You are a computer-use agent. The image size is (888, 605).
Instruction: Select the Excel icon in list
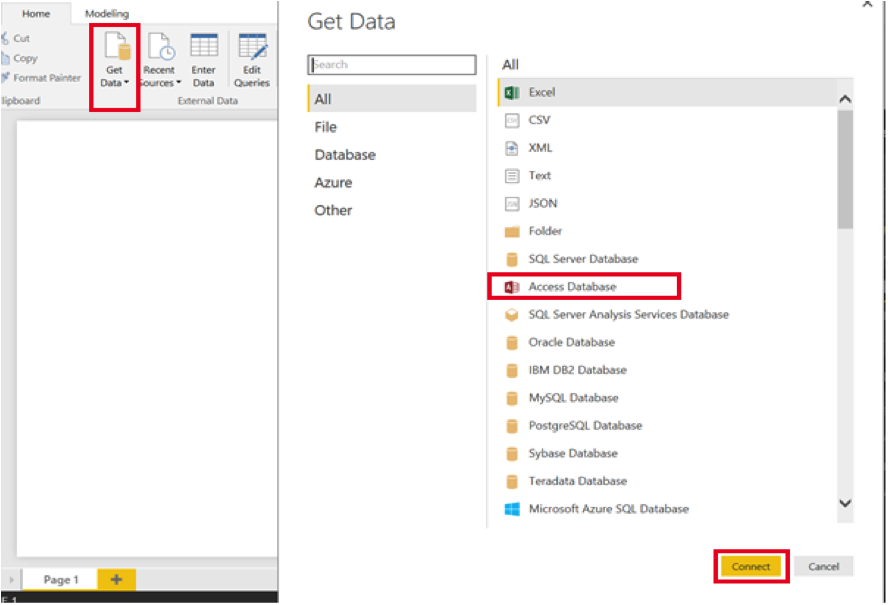tap(512, 92)
